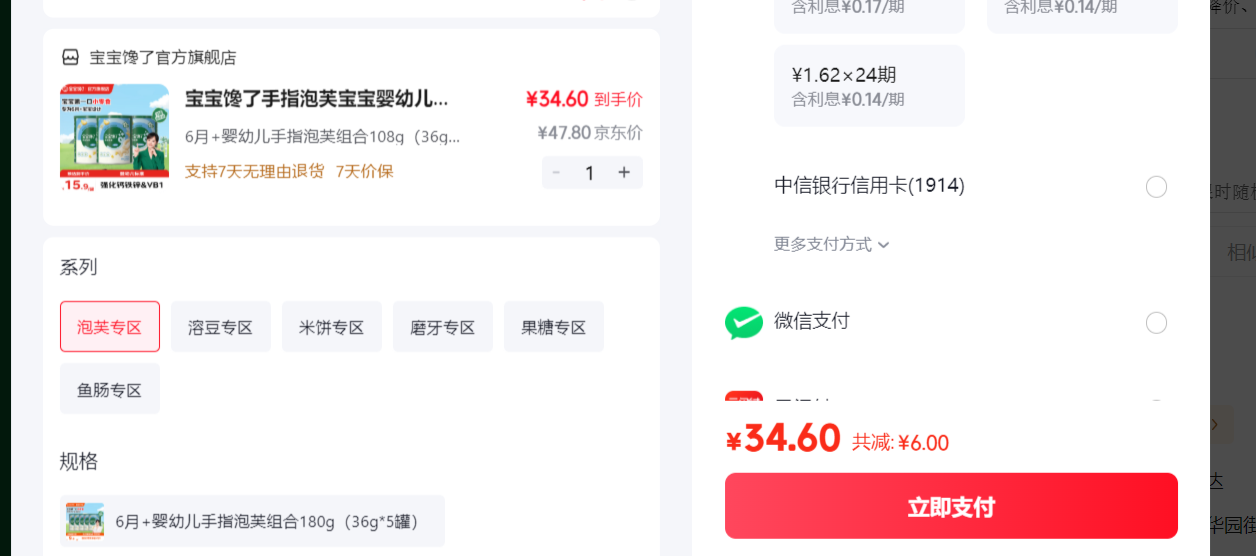Choose the ¥1.62×24期 installment option

[x=869, y=86]
